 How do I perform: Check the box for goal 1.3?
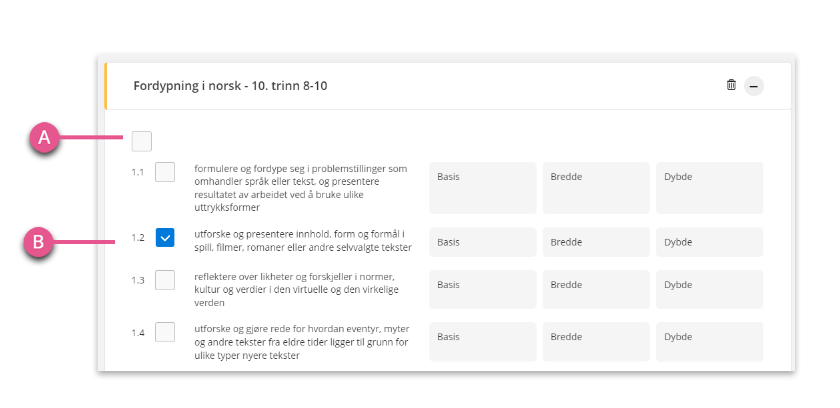[x=165, y=280]
